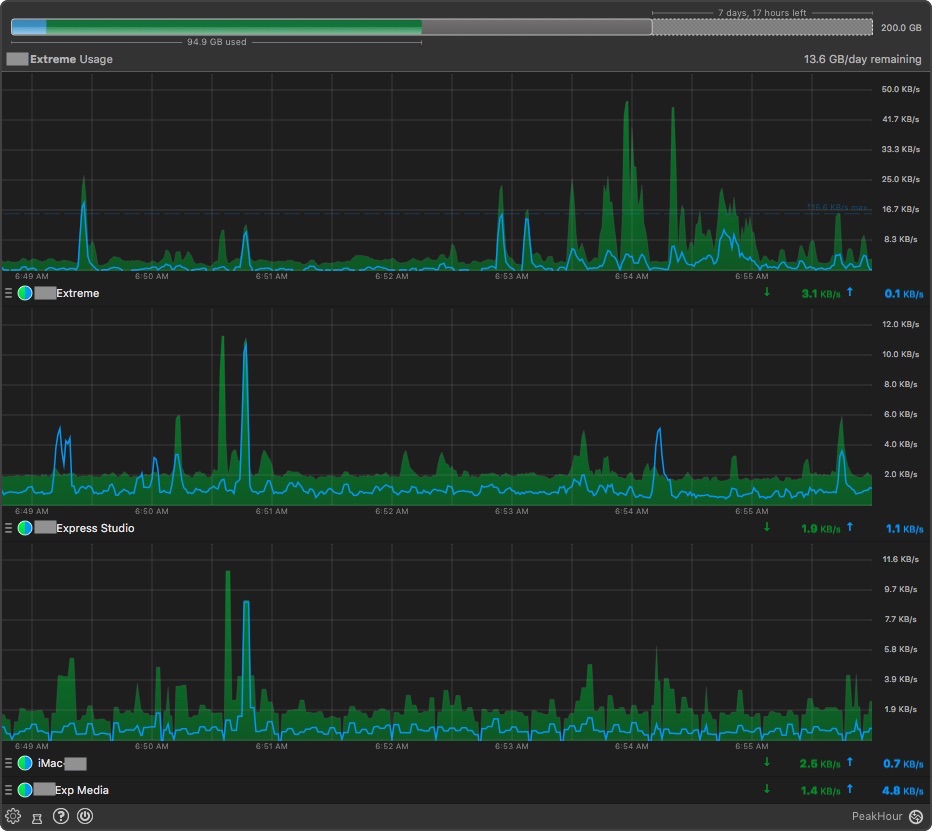Click the Extreme traffic graph area
This screenshot has width=932, height=831.
[437, 172]
